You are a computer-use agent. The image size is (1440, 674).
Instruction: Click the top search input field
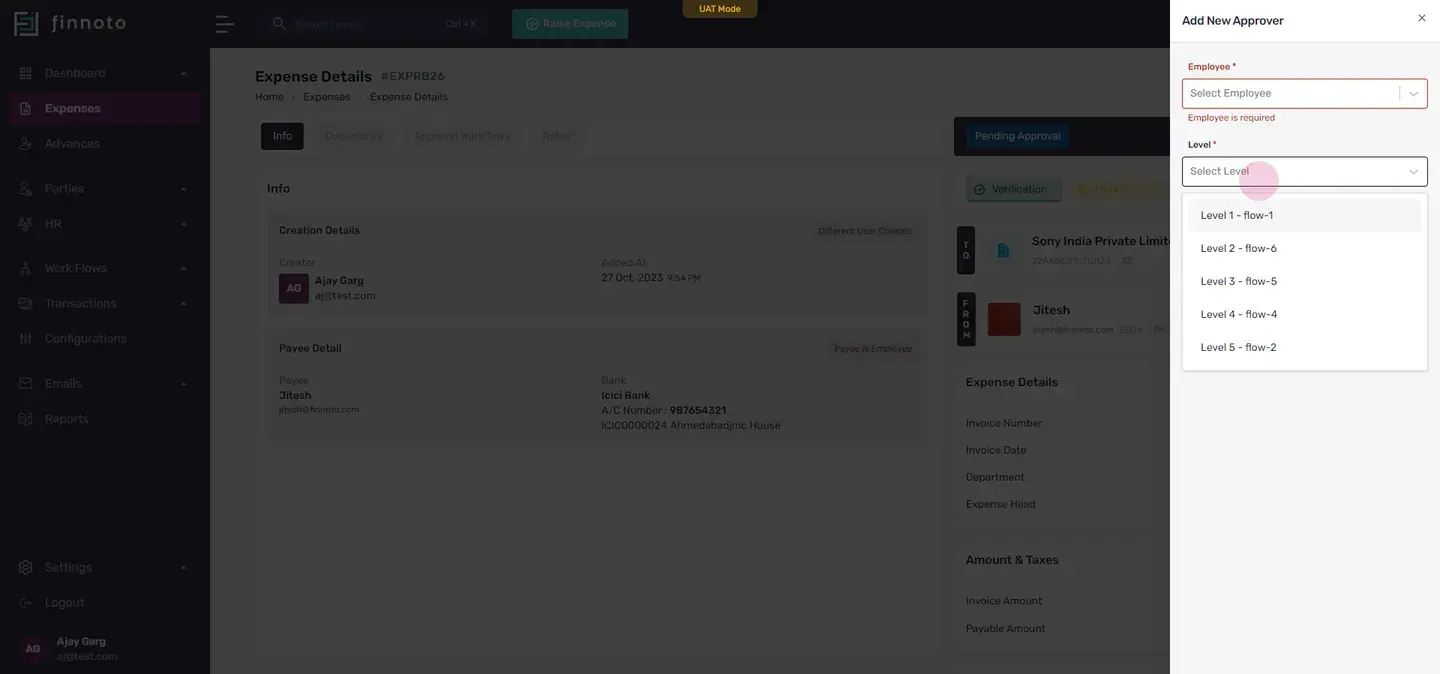[x=376, y=24]
